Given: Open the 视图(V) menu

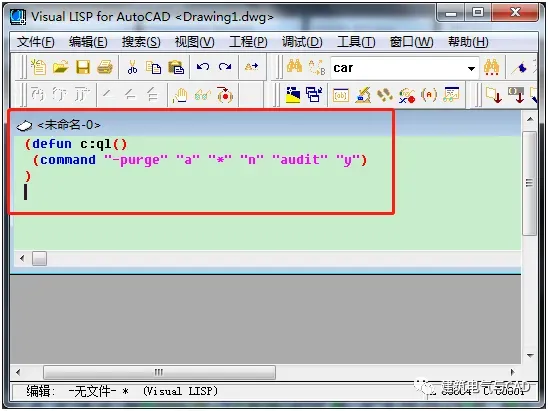Looking at the screenshot, I should click(x=195, y=42).
